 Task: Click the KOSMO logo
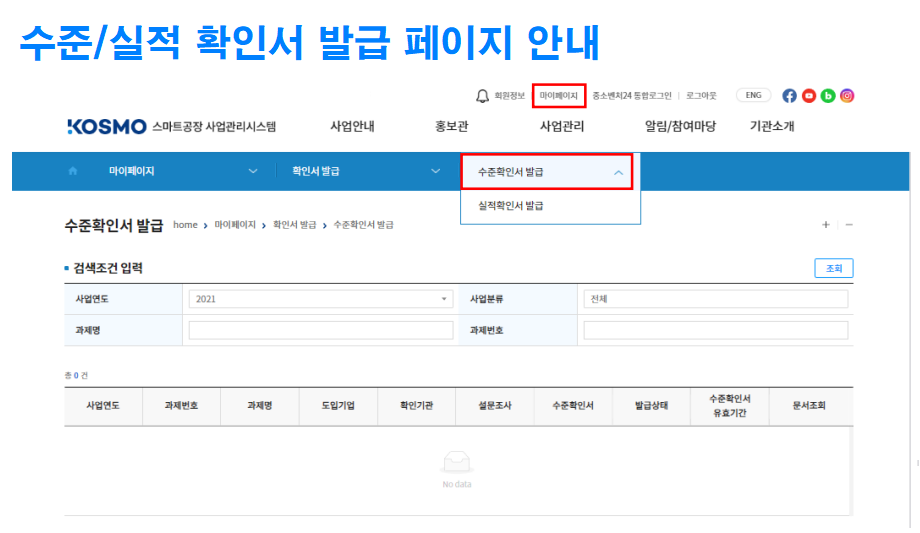tap(107, 126)
